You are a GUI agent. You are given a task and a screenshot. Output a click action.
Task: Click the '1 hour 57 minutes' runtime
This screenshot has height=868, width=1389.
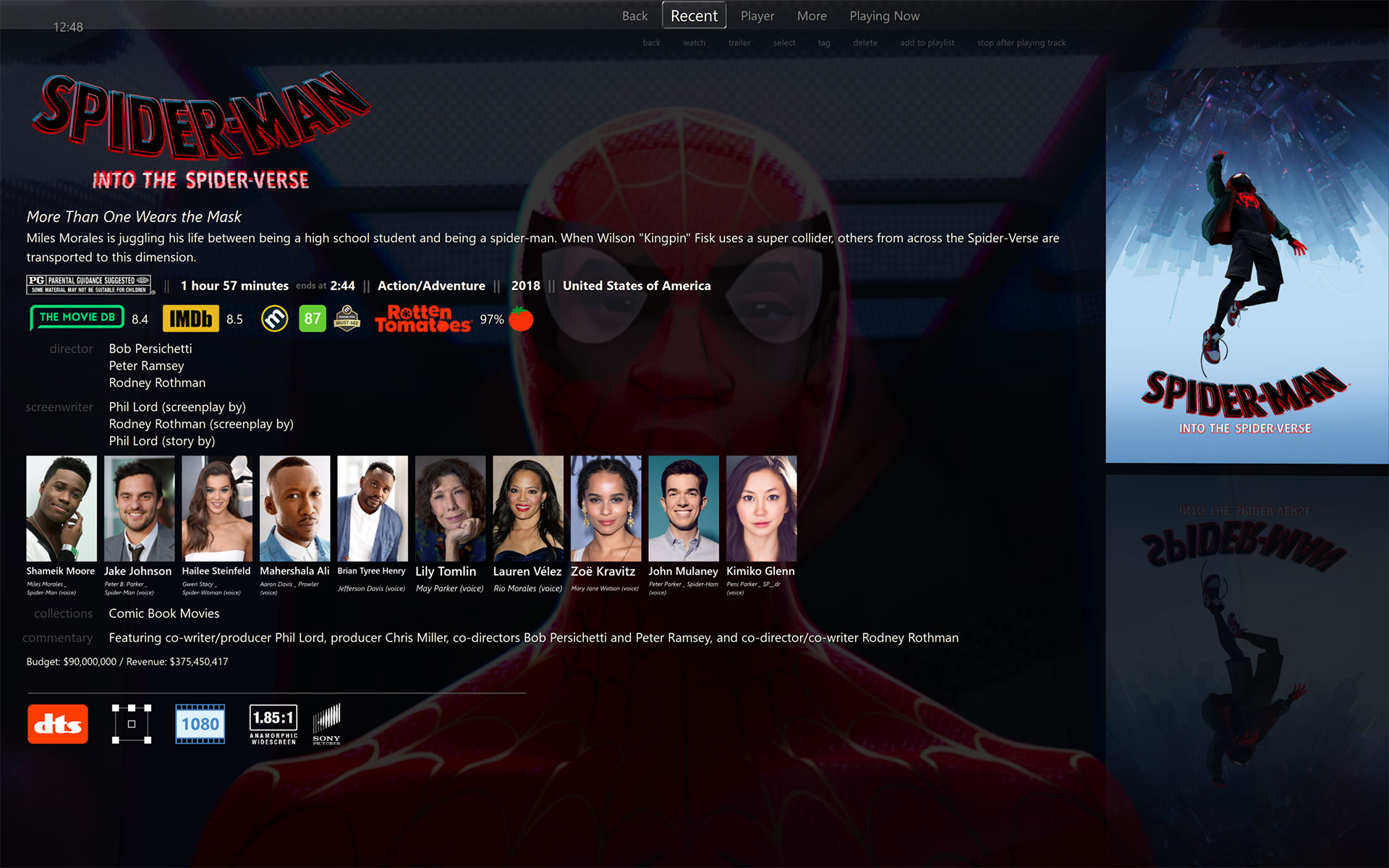tap(234, 286)
